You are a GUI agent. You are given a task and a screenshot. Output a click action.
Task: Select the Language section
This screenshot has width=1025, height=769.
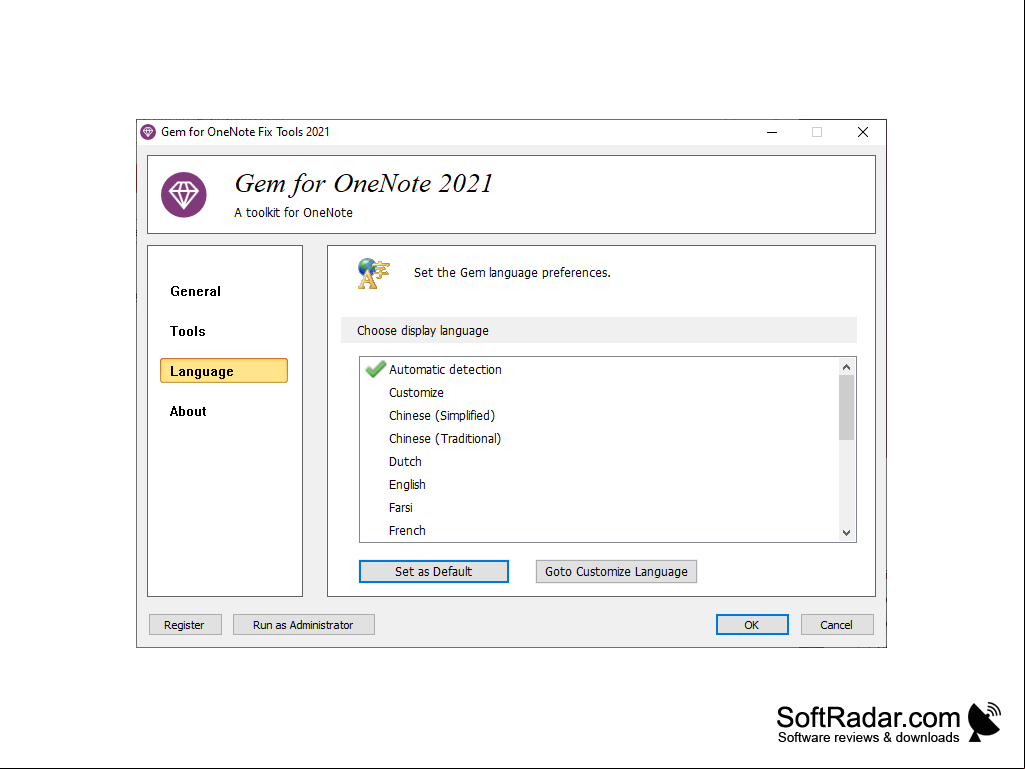pyautogui.click(x=224, y=371)
